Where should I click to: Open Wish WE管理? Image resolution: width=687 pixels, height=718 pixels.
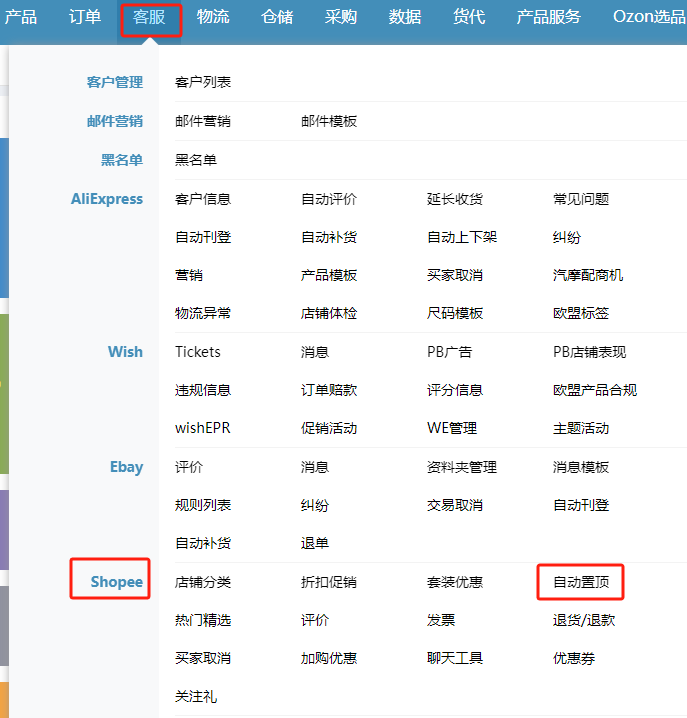[x=452, y=428]
